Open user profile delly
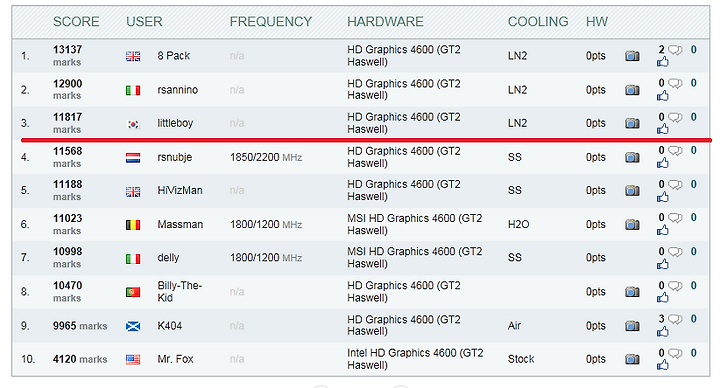Viewport: 720px width, 388px height. (x=168, y=258)
